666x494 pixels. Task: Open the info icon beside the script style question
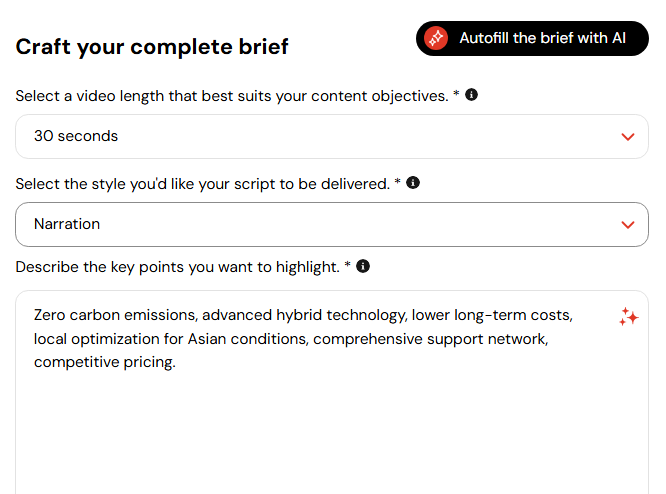coord(413,183)
